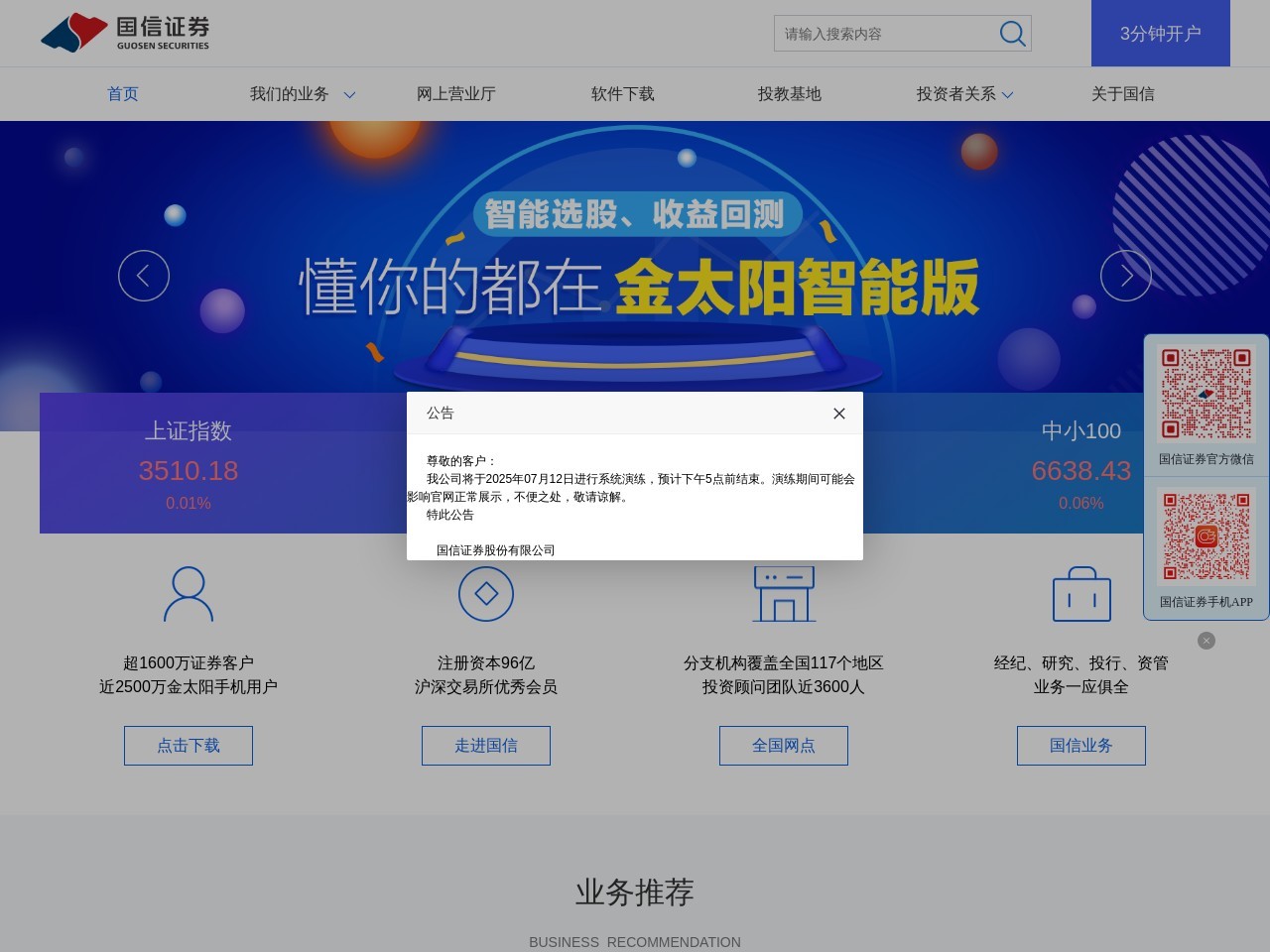The width and height of the screenshot is (1270, 952).
Task: Open the 软件下载 menu item
Action: pyautogui.click(x=623, y=94)
